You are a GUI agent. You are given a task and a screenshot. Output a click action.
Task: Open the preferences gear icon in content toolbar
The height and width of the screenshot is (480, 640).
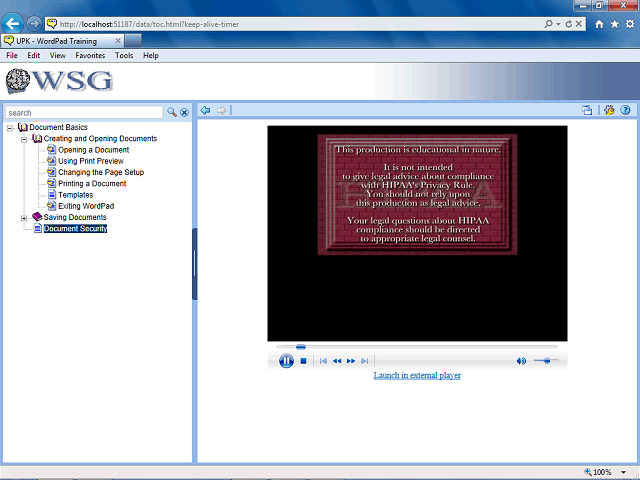tap(609, 110)
